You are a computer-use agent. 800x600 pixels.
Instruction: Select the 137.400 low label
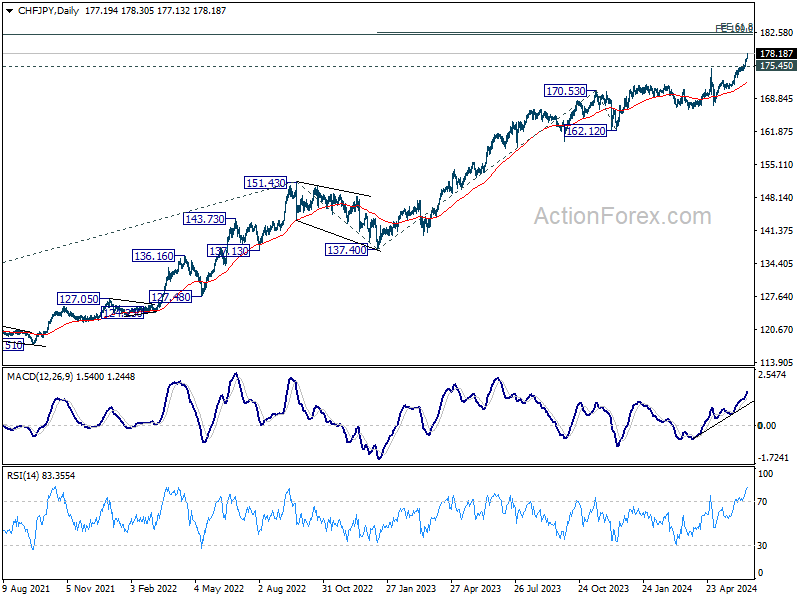[x=345, y=249]
